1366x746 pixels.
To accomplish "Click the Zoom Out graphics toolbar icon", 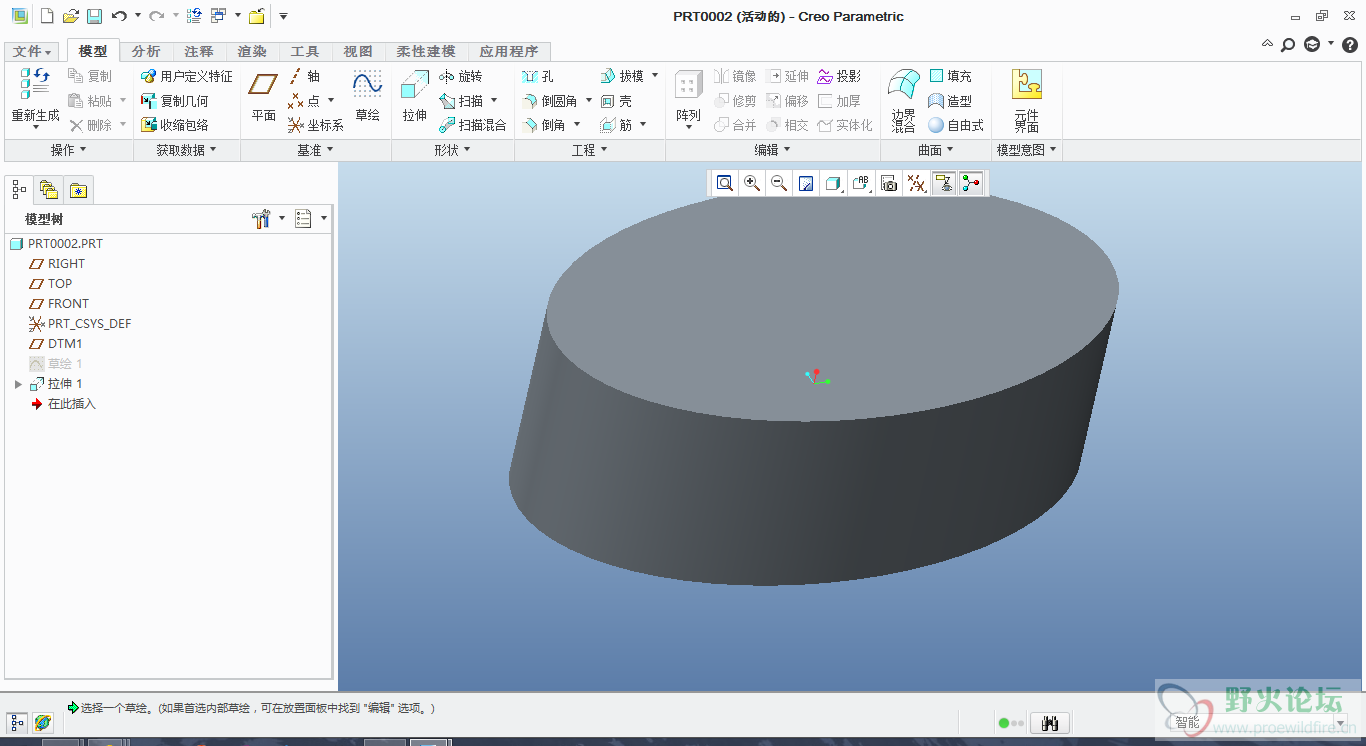I will pyautogui.click(x=779, y=183).
